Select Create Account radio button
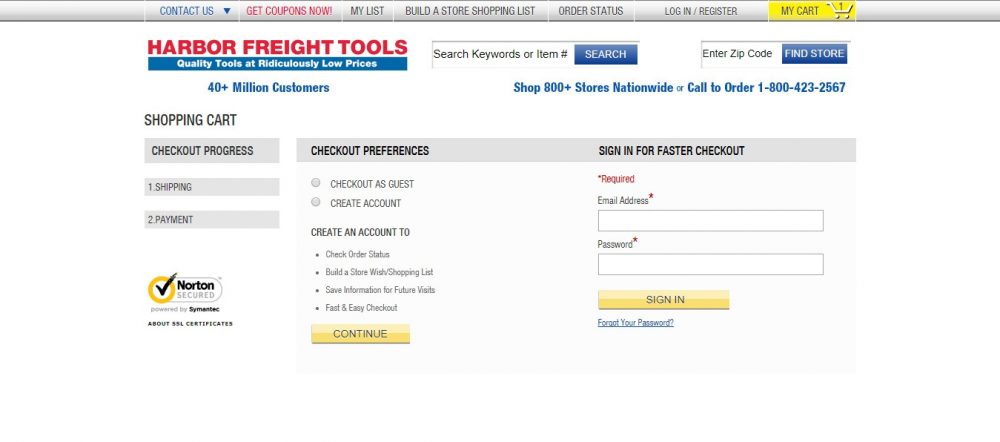The width and height of the screenshot is (1000, 442). point(316,202)
